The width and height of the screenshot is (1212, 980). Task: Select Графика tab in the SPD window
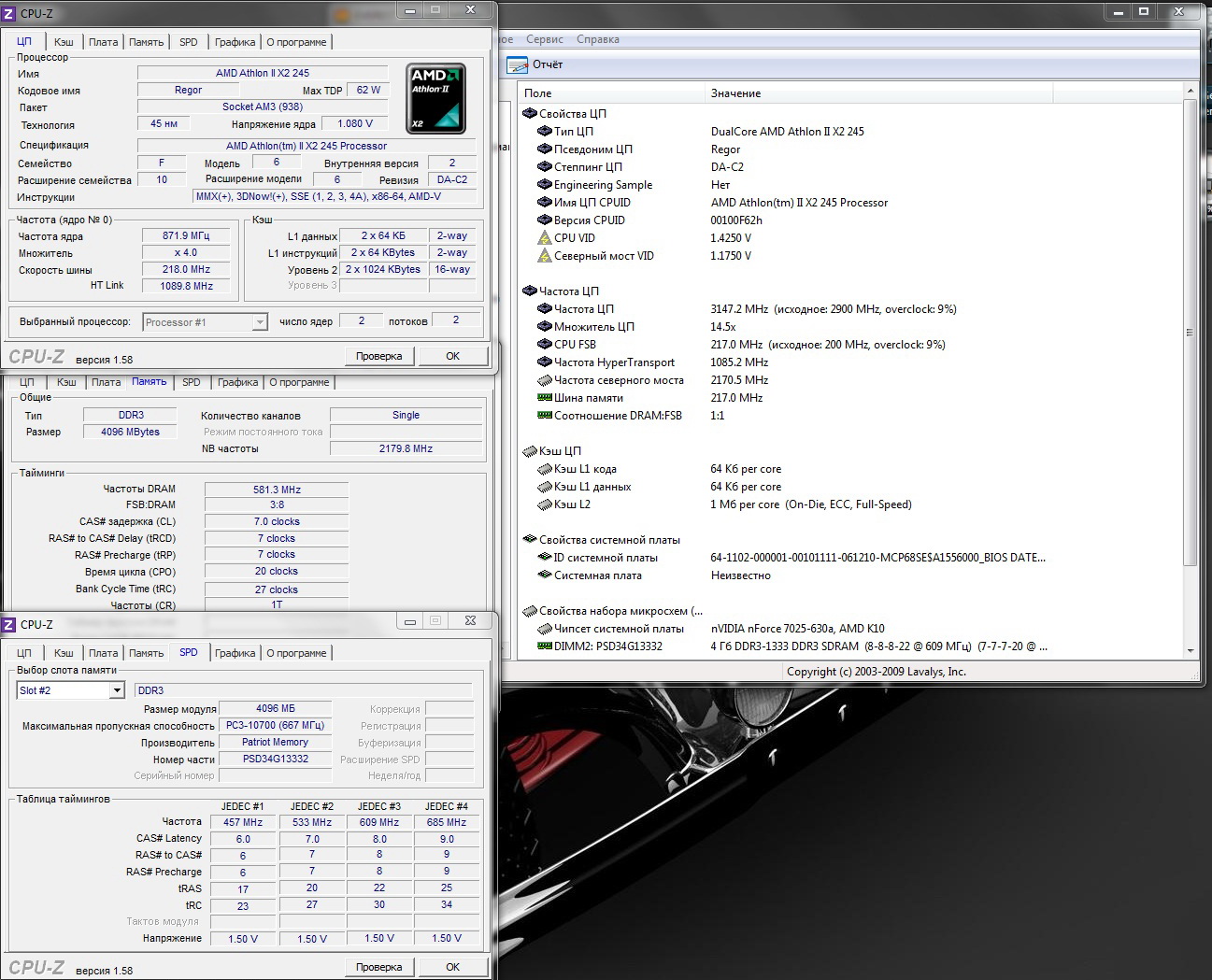[235, 653]
